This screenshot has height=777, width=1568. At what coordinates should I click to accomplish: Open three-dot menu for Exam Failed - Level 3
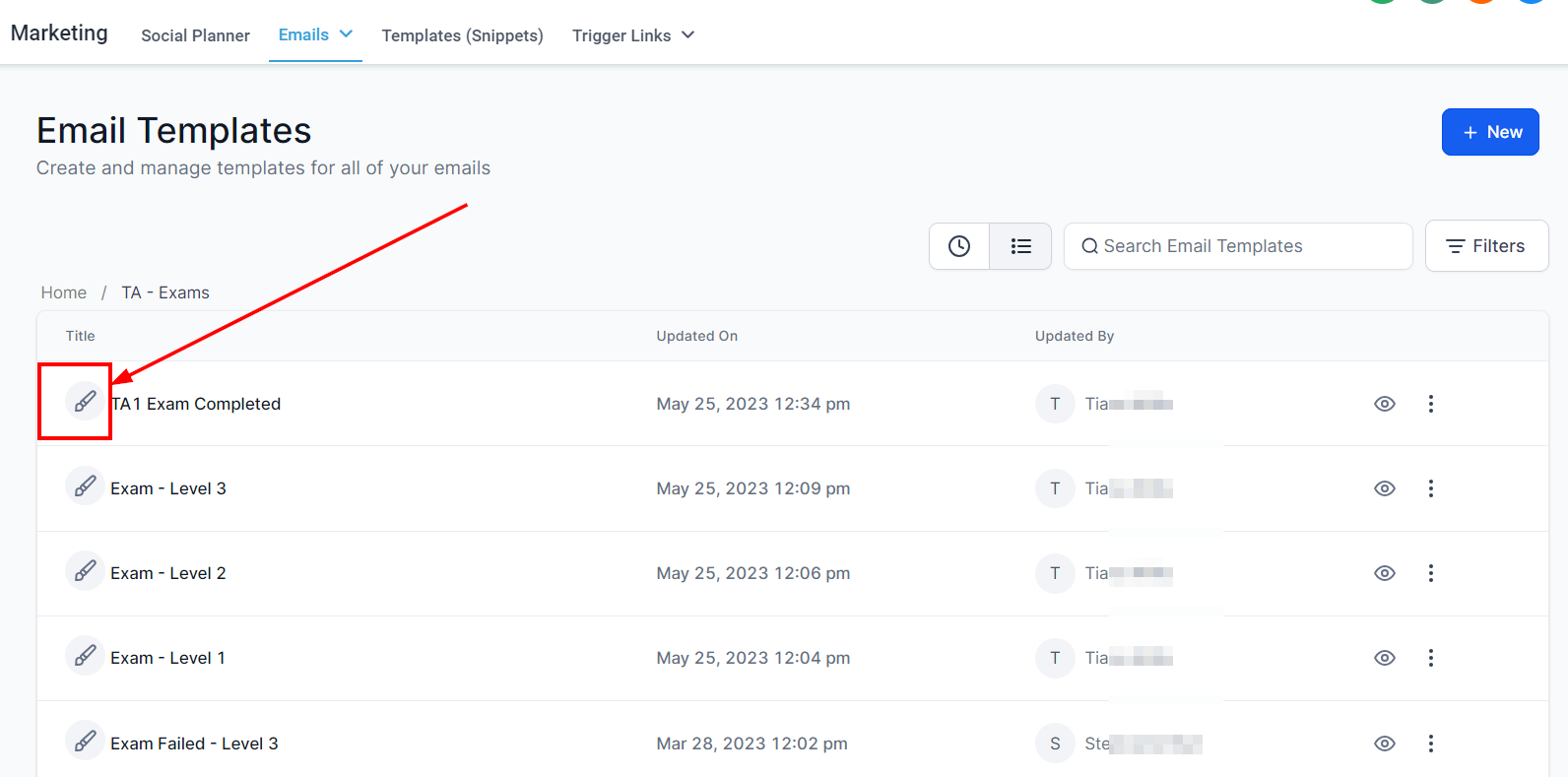click(x=1431, y=744)
